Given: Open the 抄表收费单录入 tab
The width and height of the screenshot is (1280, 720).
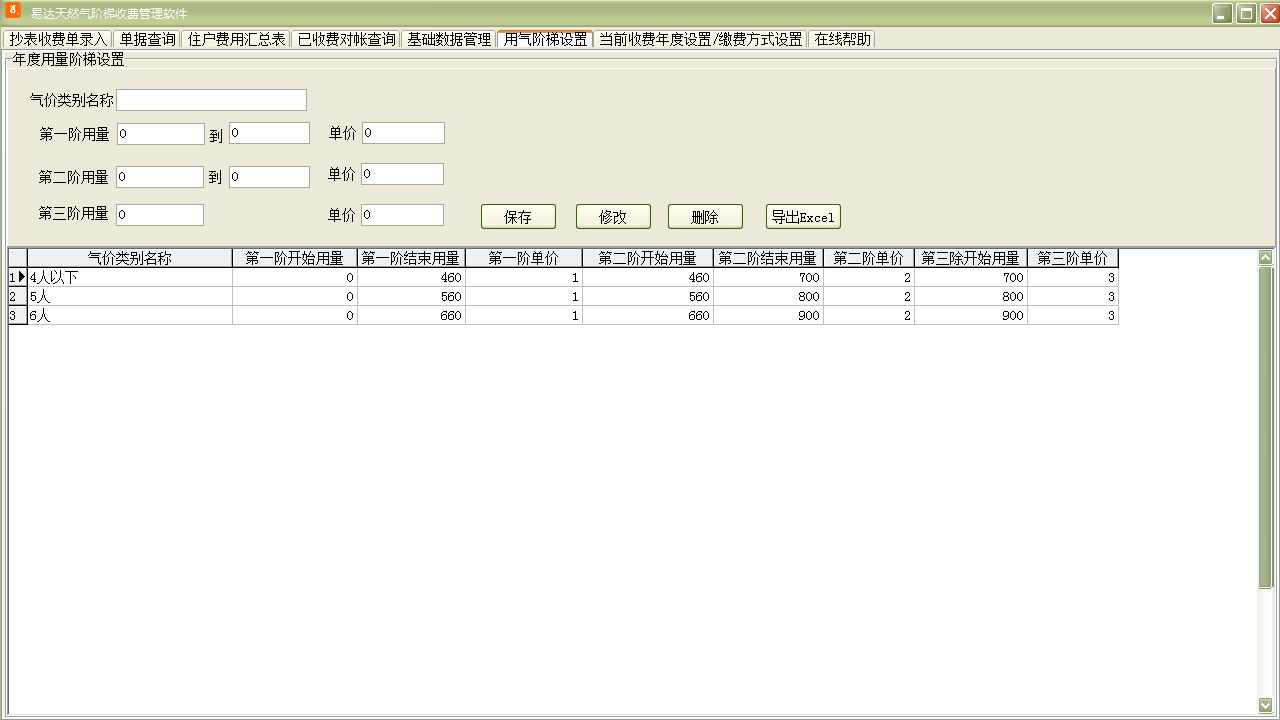Looking at the screenshot, I should [x=58, y=39].
